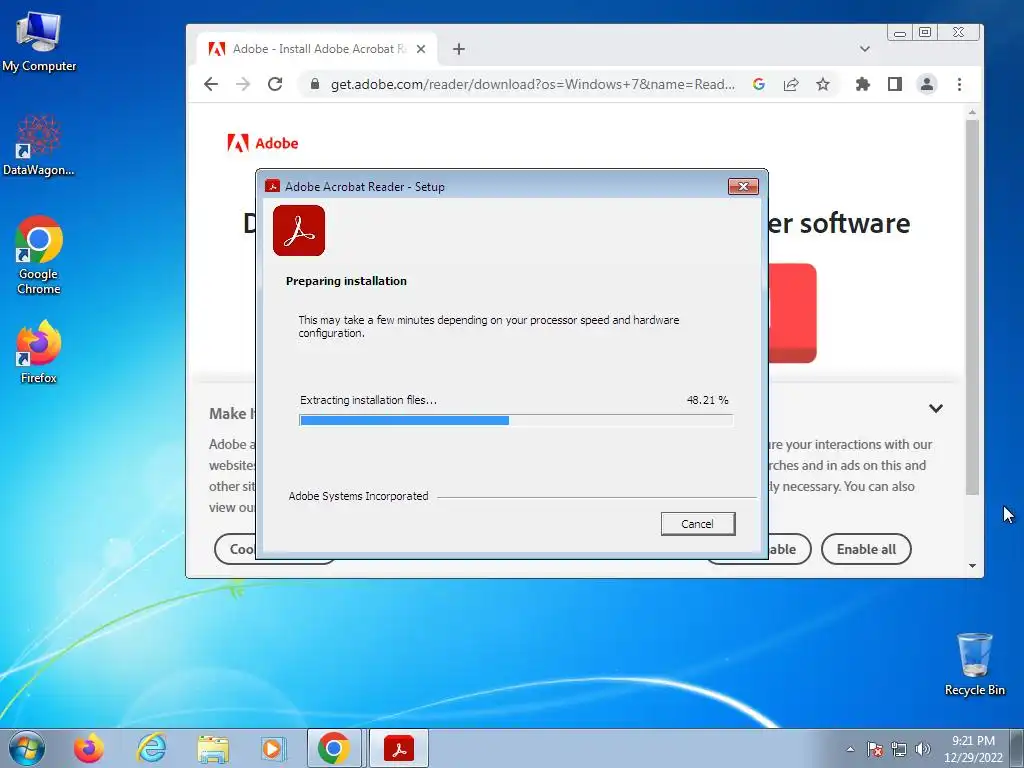Select the Adobe Install Acrobat Reader tab

pos(317,49)
